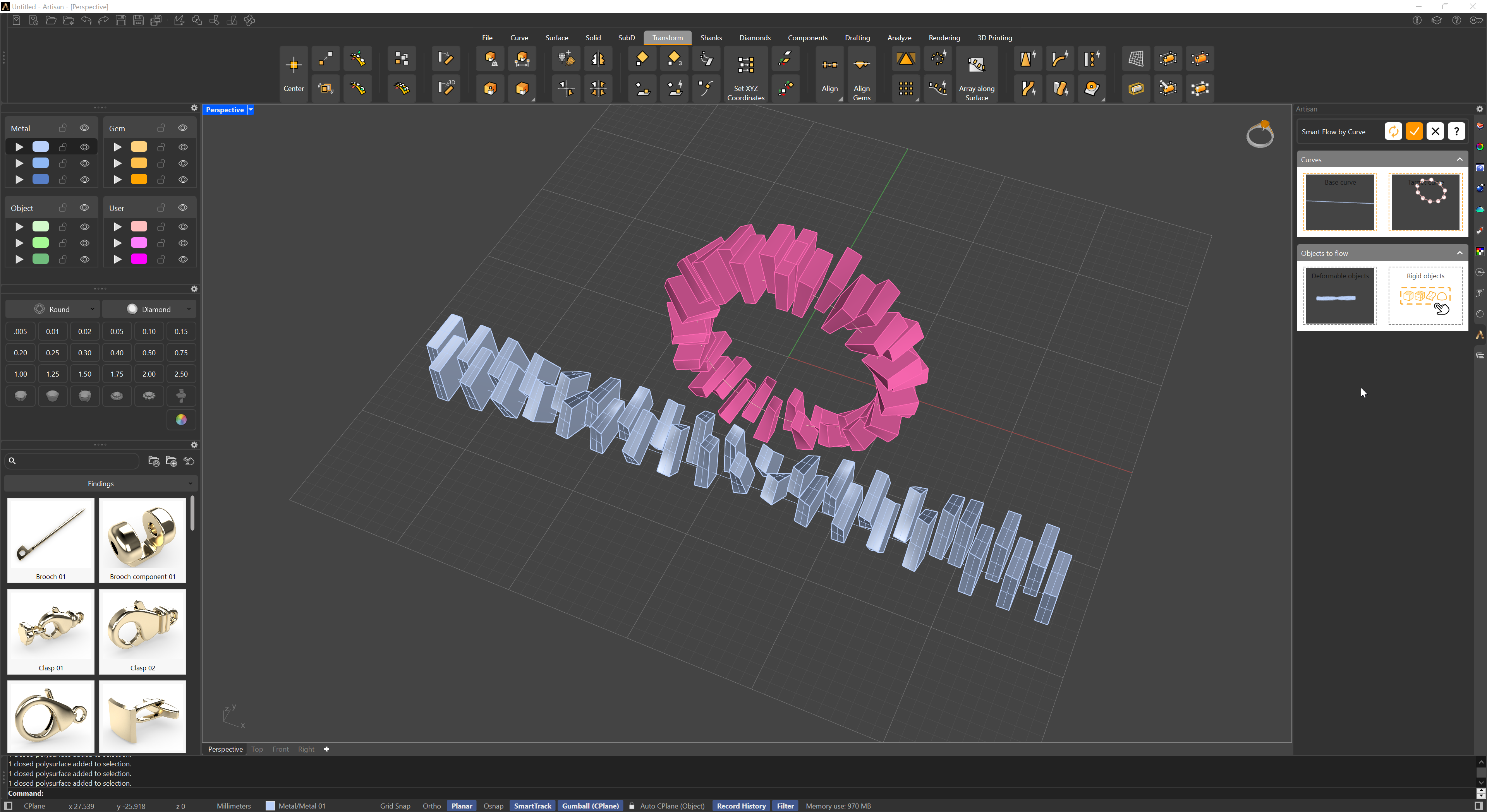Expand the first Metal layer triangle
Screen dimensions: 1487x812
click(19, 147)
